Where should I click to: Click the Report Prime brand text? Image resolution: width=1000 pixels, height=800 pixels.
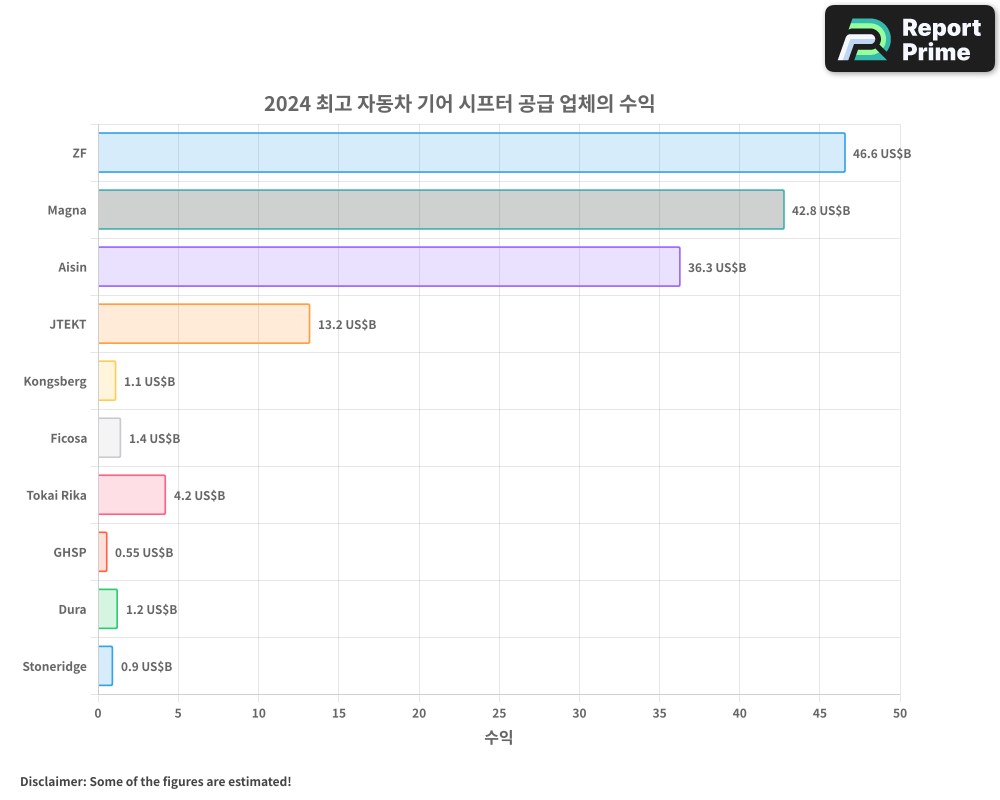tap(940, 39)
